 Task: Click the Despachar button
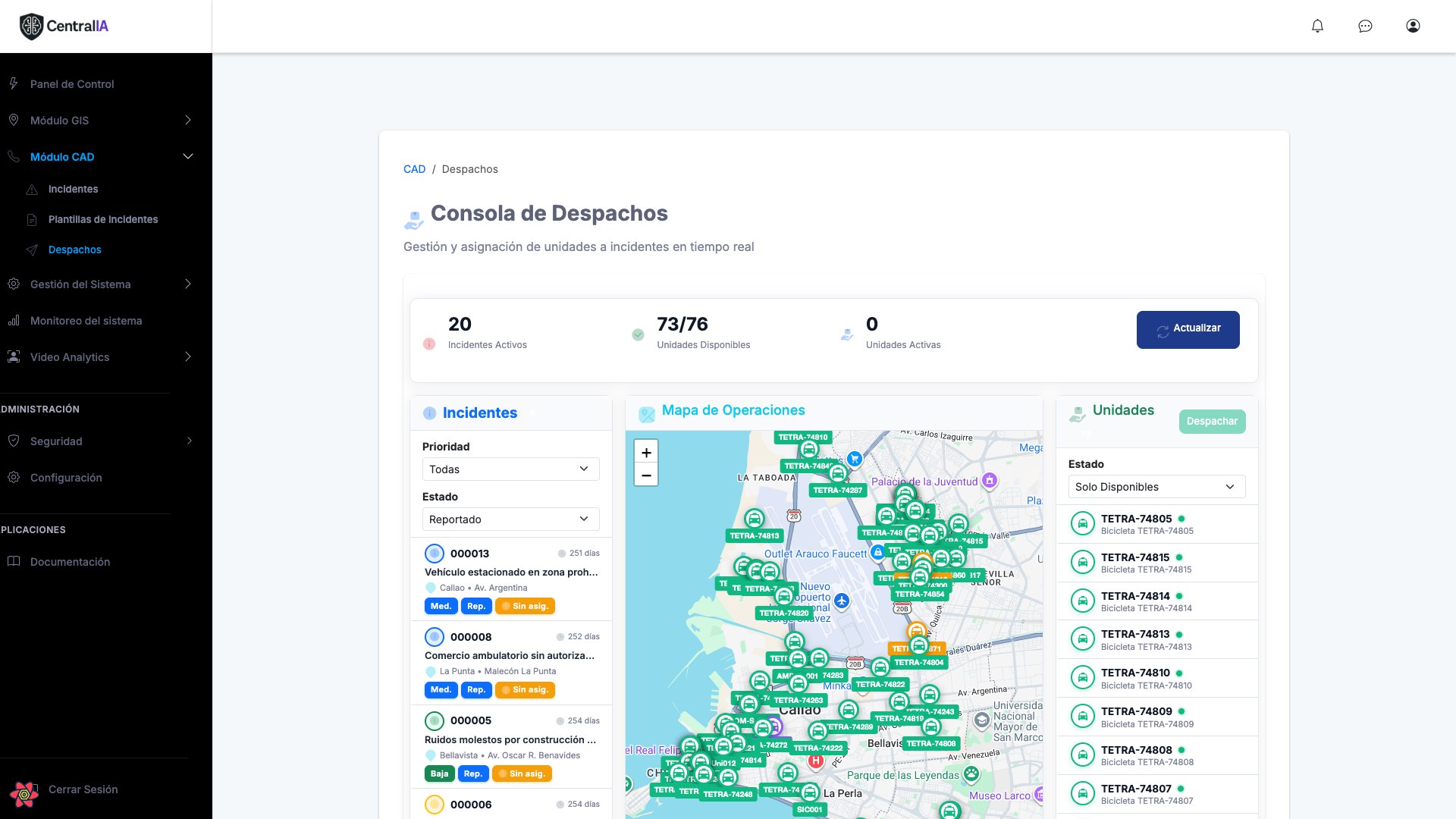1212,422
